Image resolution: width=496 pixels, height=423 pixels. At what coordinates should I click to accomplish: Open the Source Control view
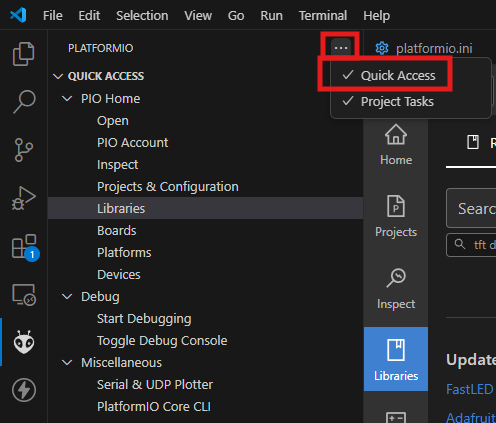coord(24,150)
